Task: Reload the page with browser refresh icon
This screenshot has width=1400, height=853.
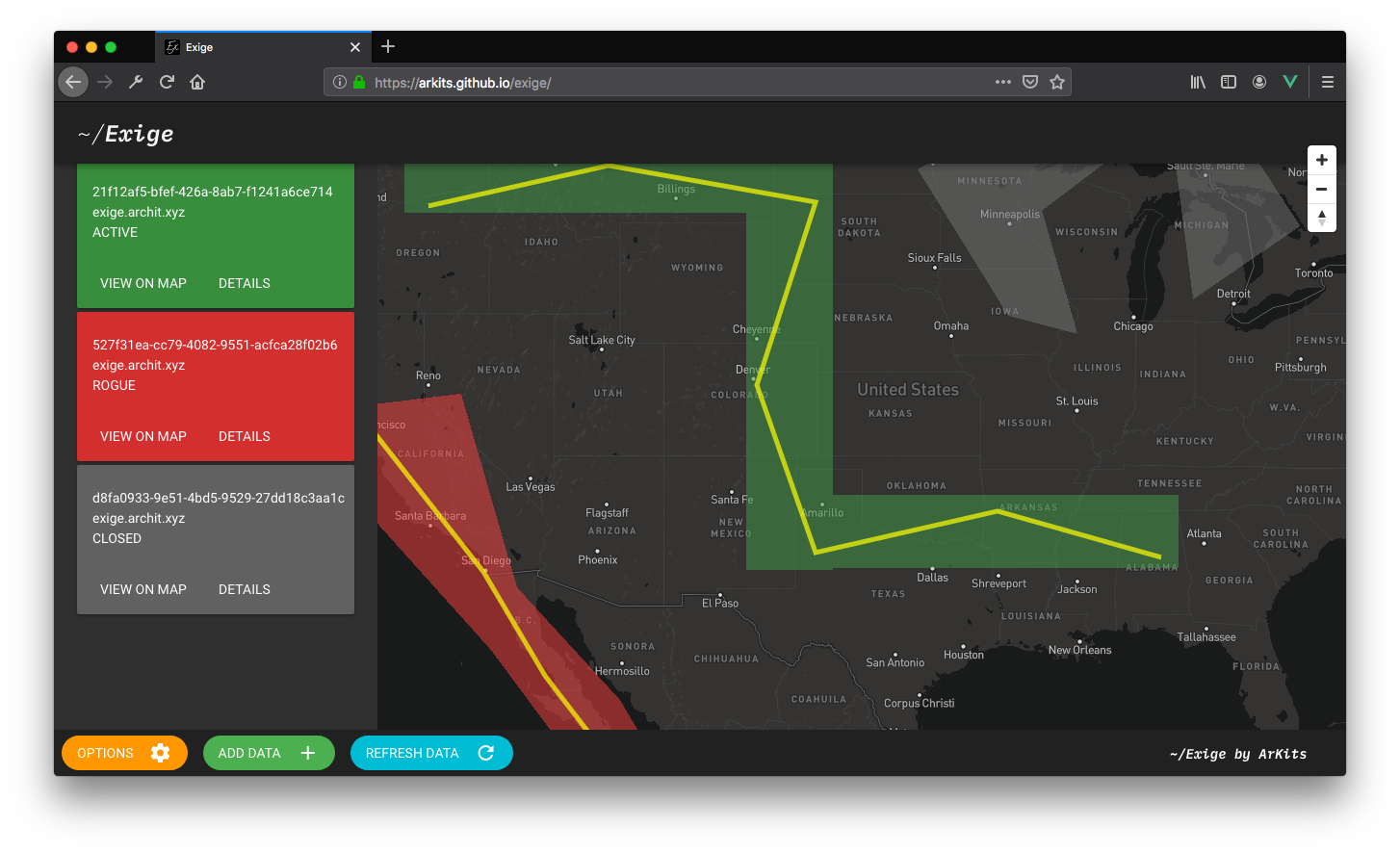Action: tap(167, 83)
